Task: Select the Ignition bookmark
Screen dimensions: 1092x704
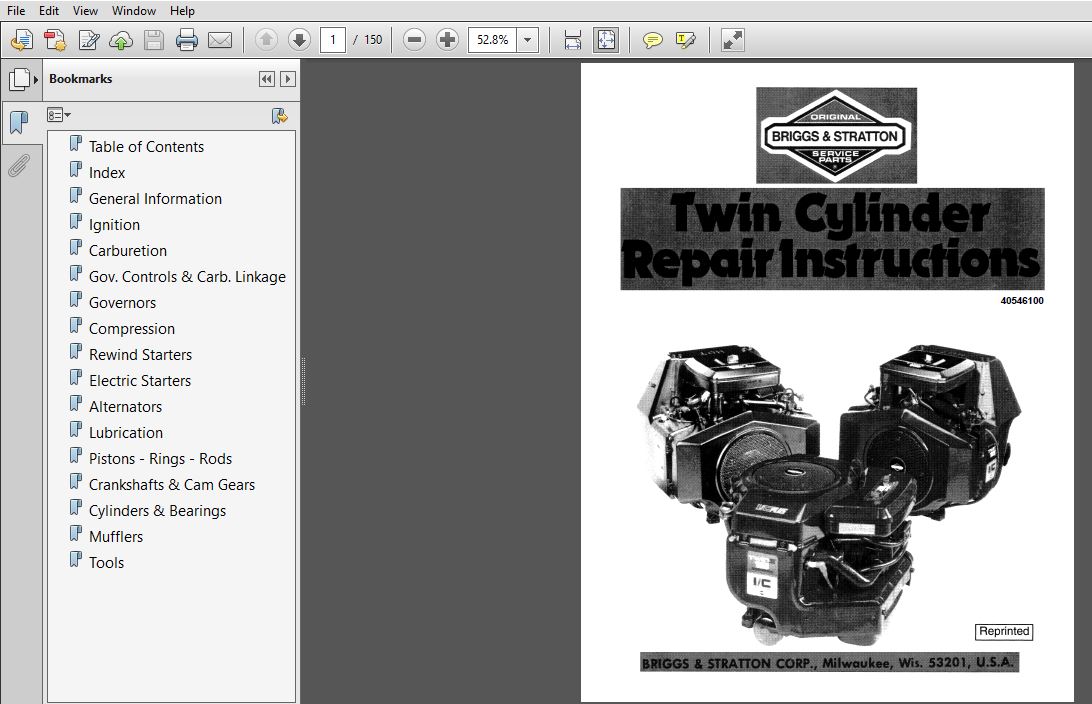Action: (114, 225)
